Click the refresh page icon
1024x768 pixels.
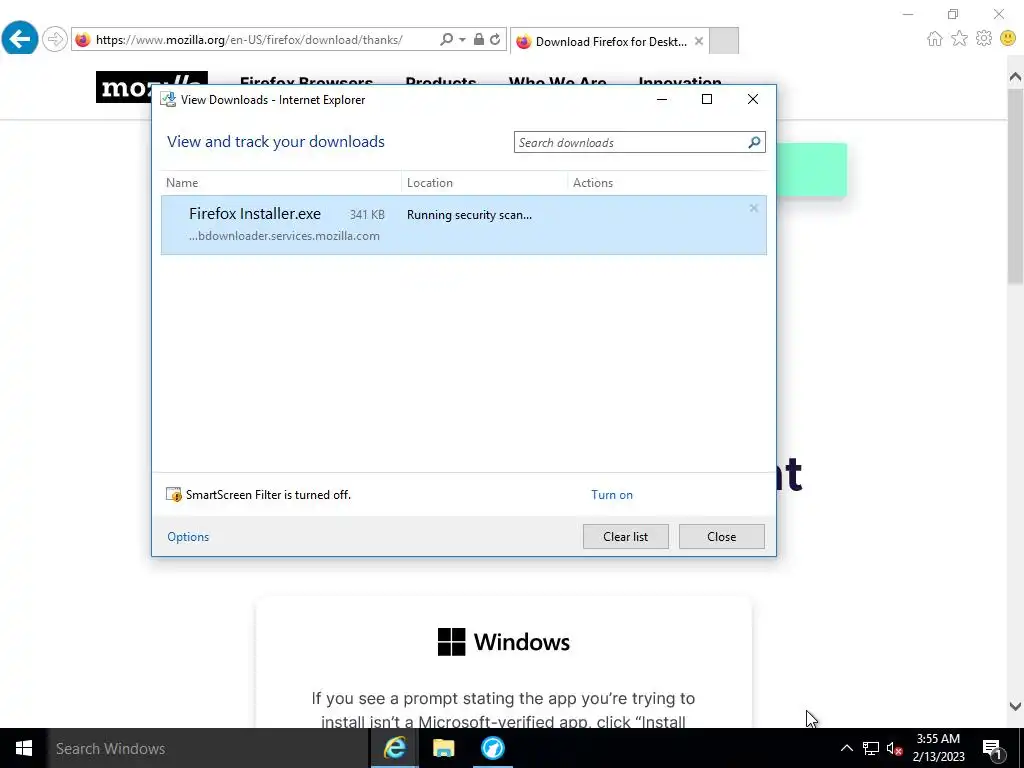(x=495, y=39)
